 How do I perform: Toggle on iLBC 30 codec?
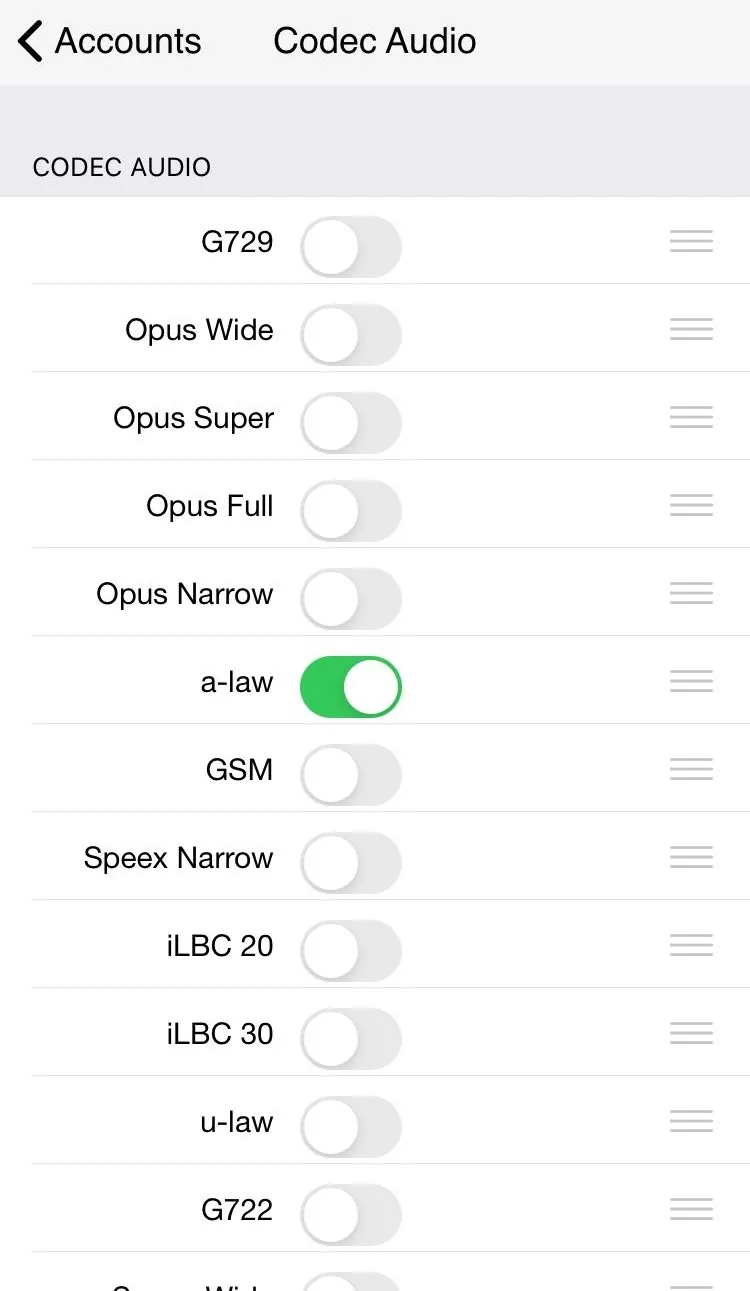pyautogui.click(x=351, y=1039)
